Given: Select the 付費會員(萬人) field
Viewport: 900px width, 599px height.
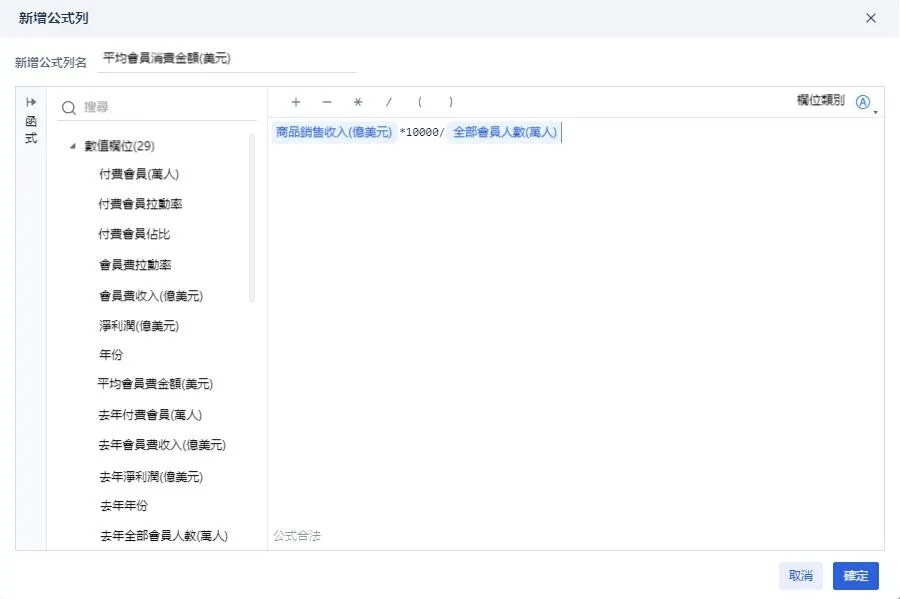Looking at the screenshot, I should coord(139,174).
